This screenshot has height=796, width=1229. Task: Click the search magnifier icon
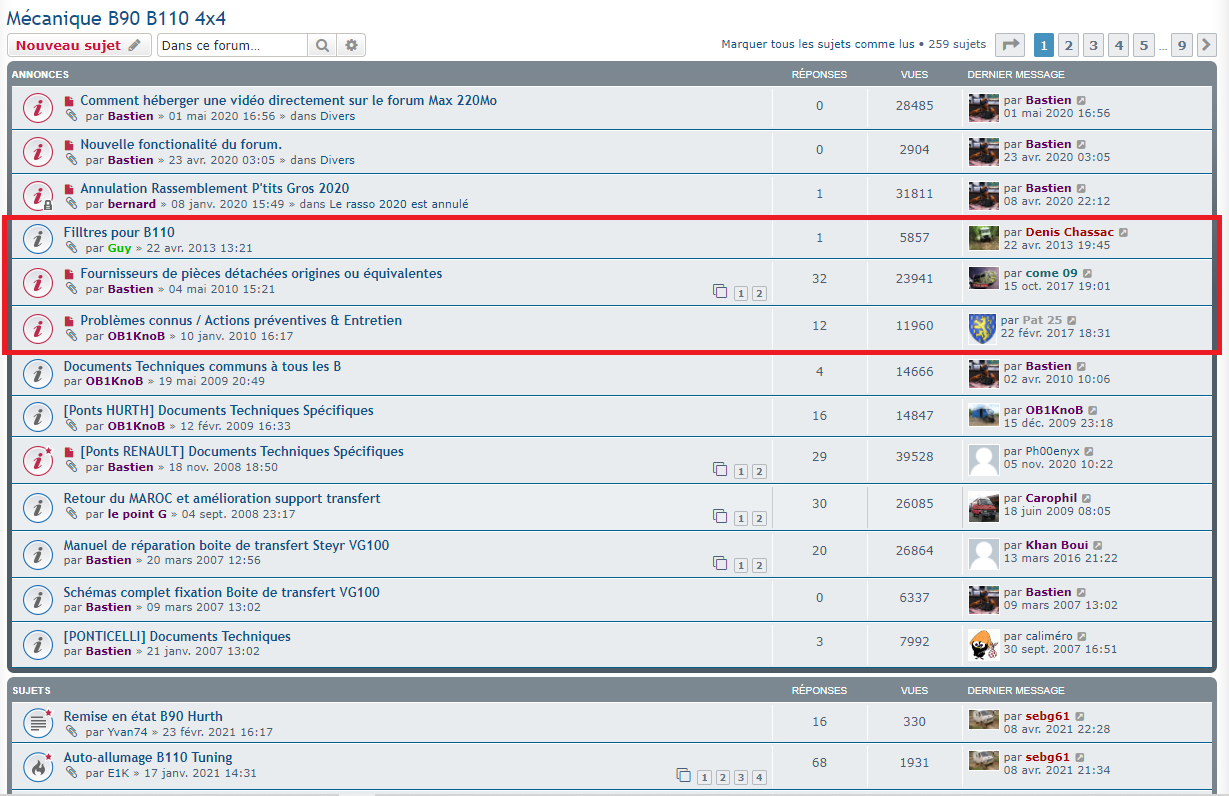coord(322,45)
